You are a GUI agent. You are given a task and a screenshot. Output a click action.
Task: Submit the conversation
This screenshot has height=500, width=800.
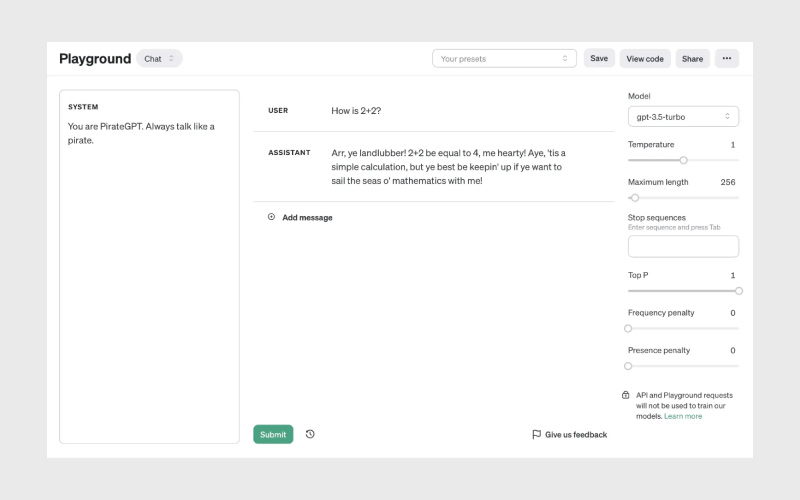pyautogui.click(x=273, y=434)
